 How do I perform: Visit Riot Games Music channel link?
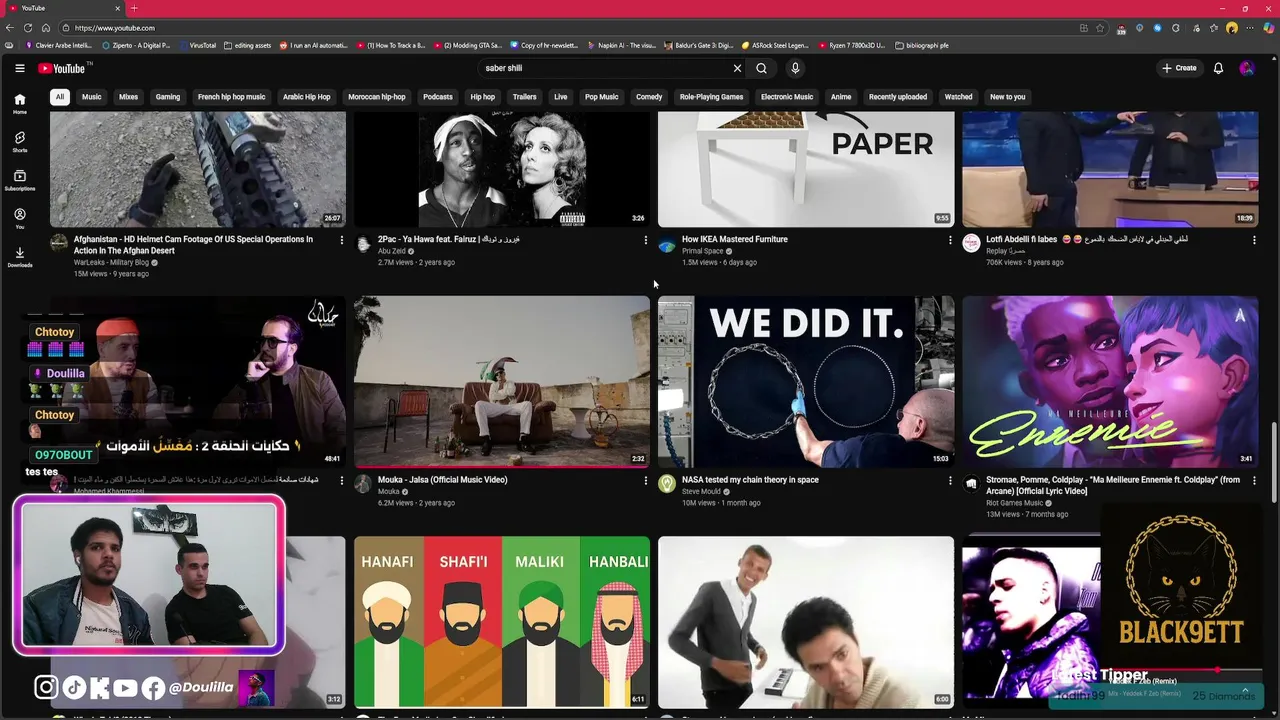(1014, 503)
